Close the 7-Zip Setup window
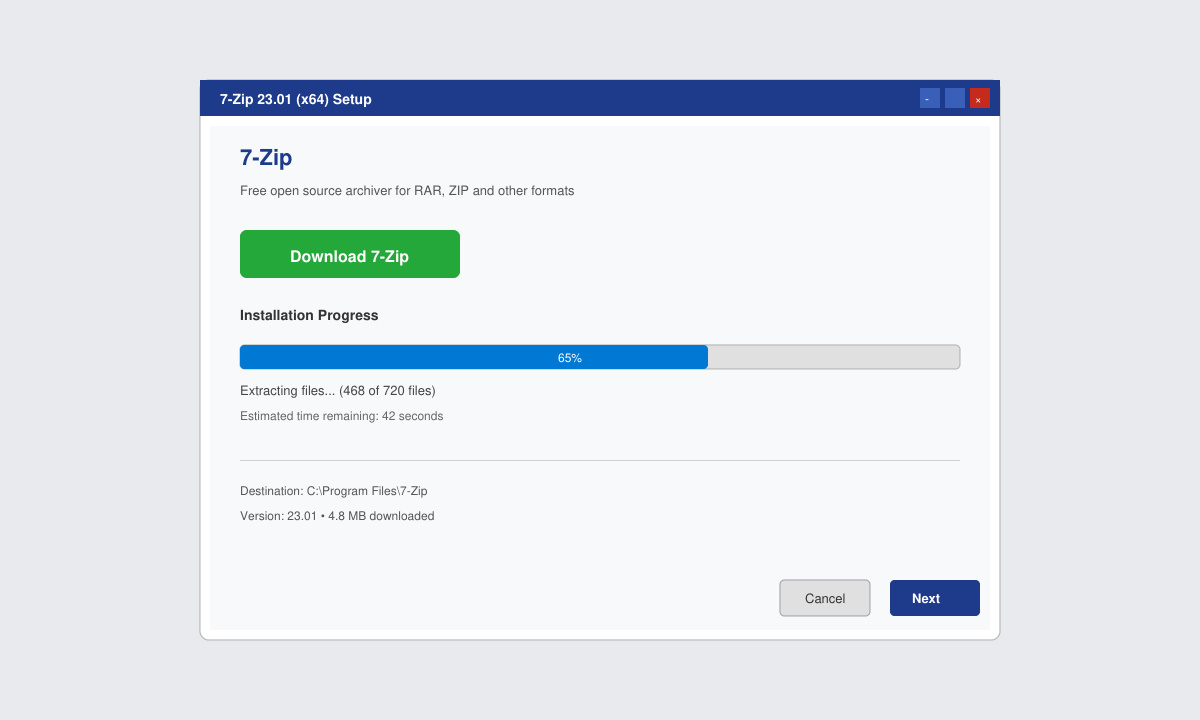The height and width of the screenshot is (720, 1200). point(980,98)
